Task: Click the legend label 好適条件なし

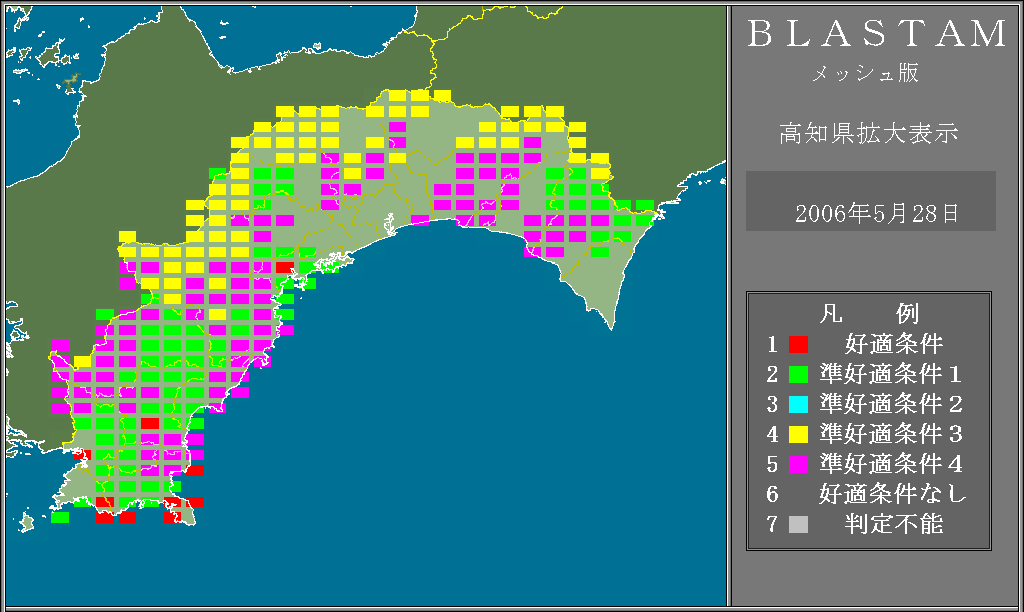Action: point(893,494)
